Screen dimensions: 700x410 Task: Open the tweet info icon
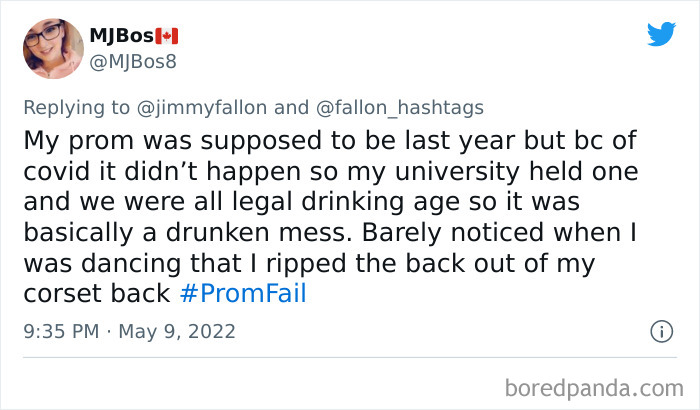[660, 329]
